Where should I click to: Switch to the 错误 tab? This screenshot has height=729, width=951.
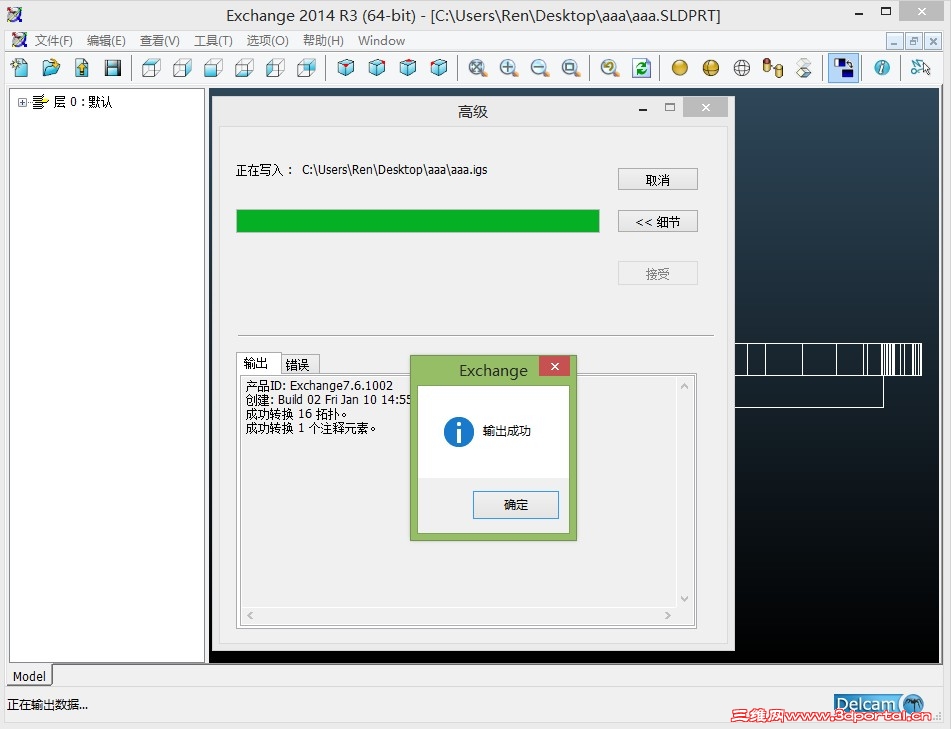pyautogui.click(x=298, y=364)
